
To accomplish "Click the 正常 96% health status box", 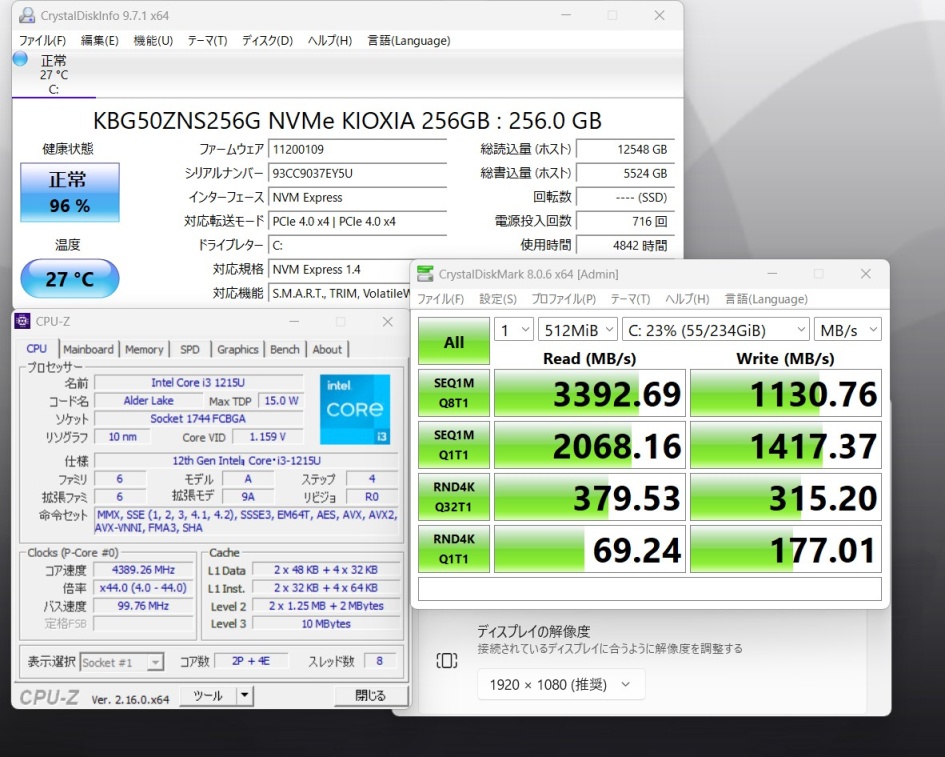I will click(69, 192).
